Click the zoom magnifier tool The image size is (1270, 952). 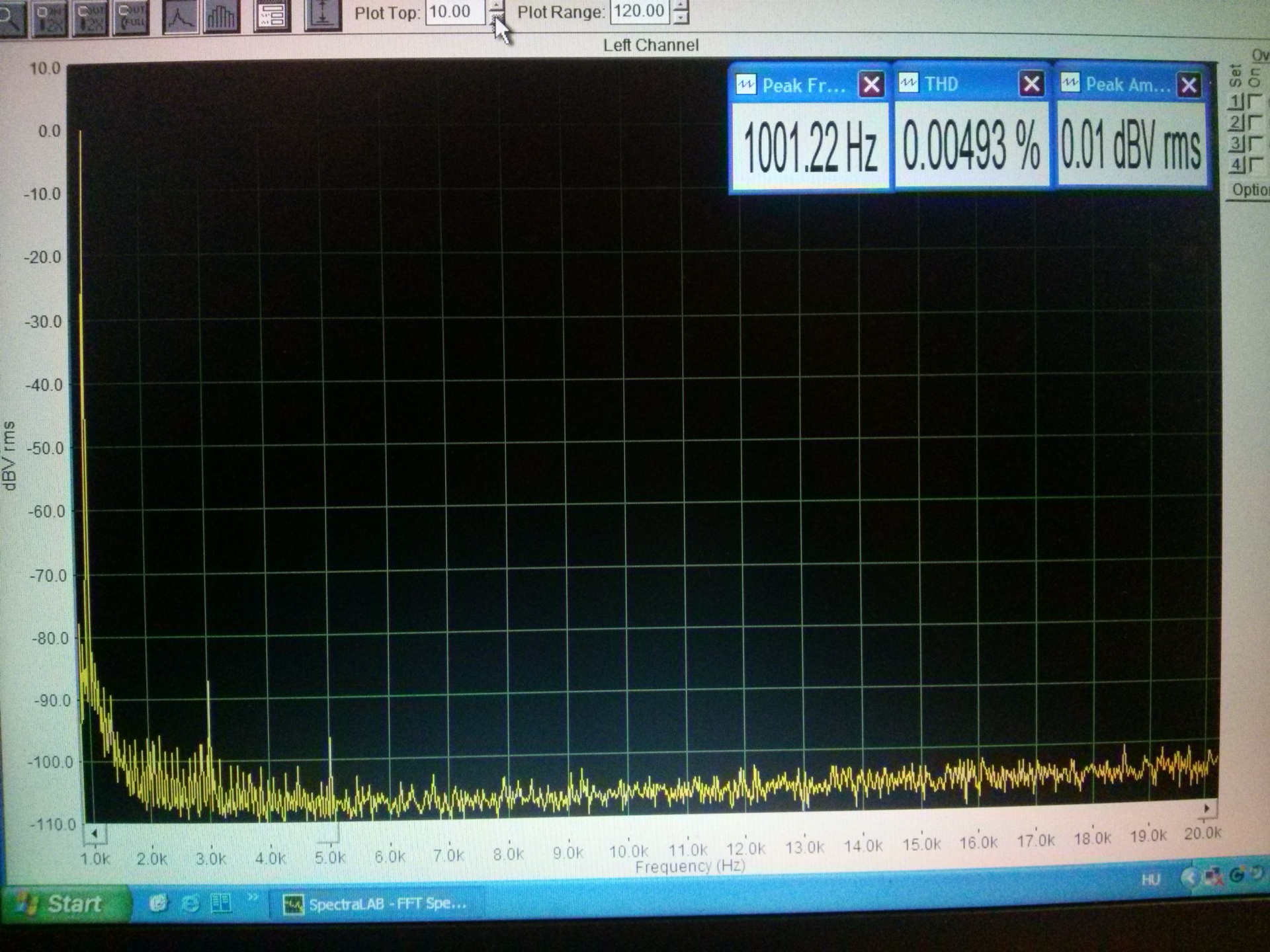click(x=11, y=18)
